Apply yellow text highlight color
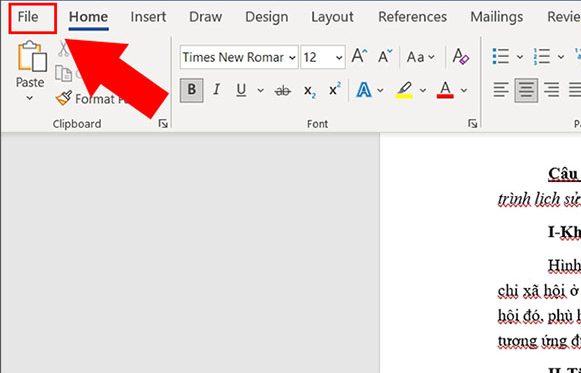Viewport: 581px width, 373px height. click(x=405, y=90)
